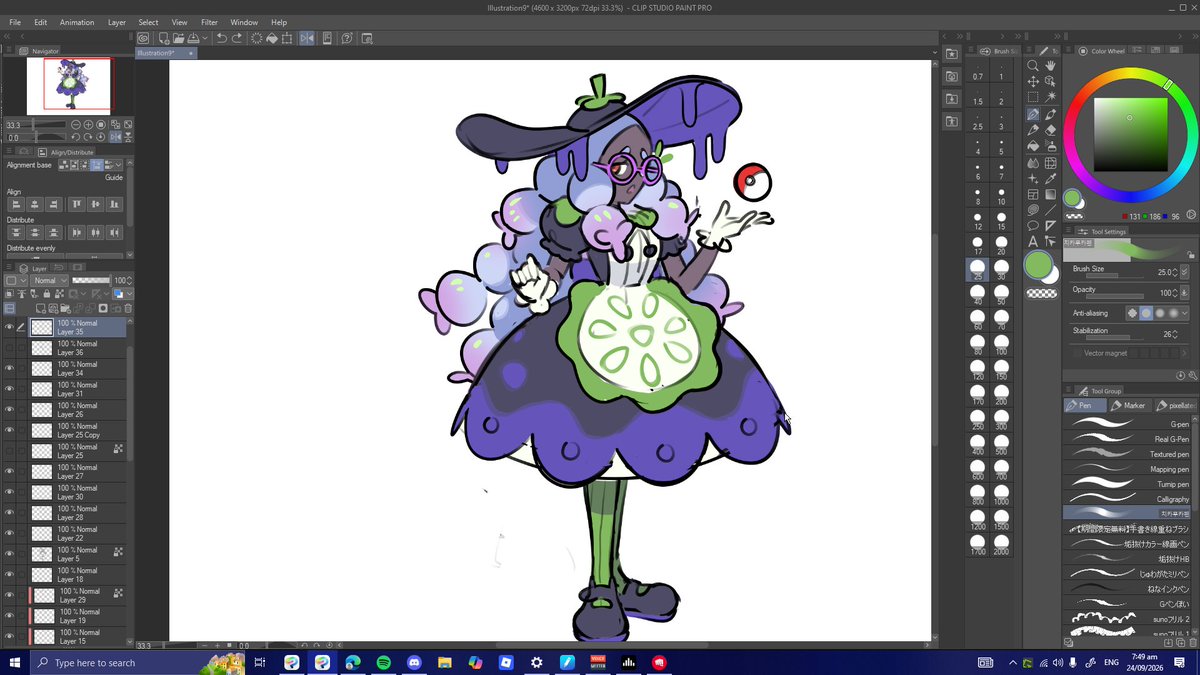
Task: Choose the Real G-Pen sub tool
Action: [x=1127, y=439]
